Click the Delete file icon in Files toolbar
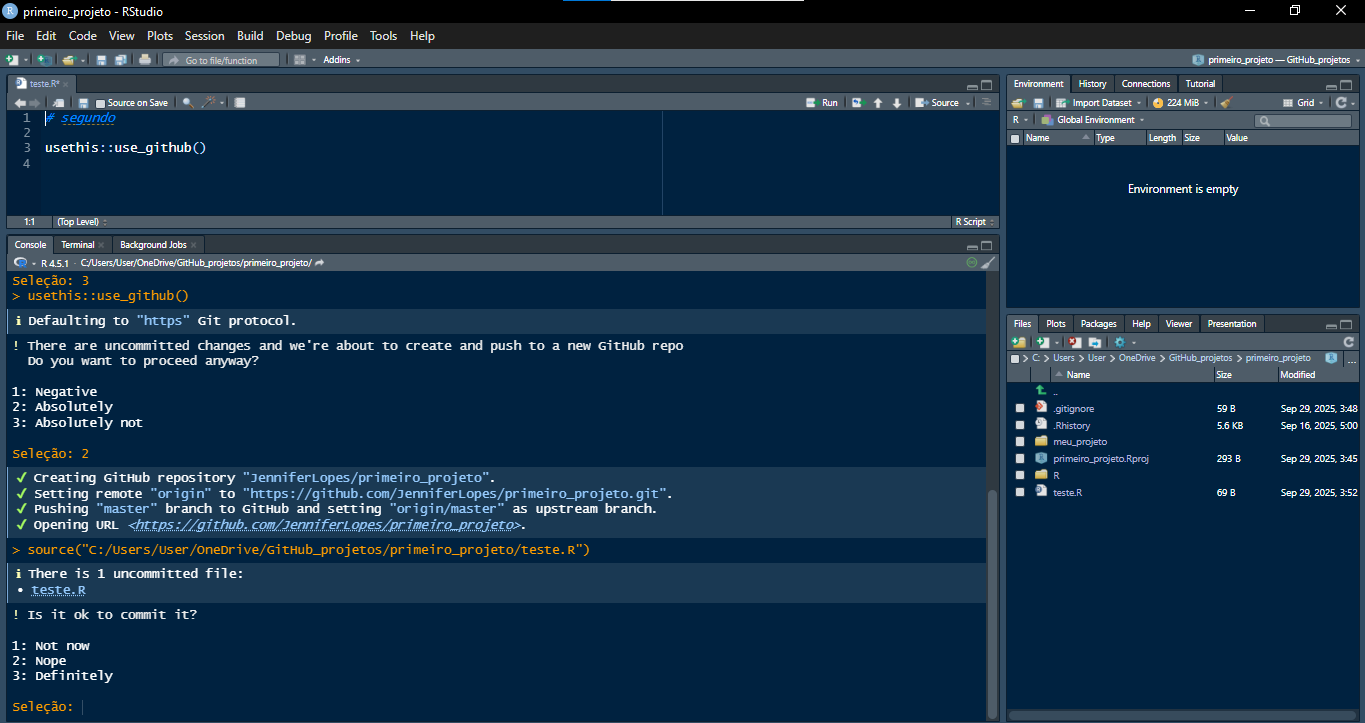The image size is (1365, 723). point(1074,342)
